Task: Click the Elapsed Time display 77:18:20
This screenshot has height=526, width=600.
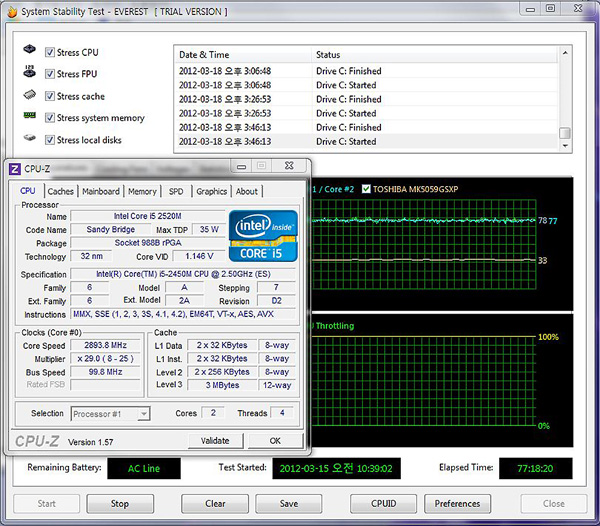Action: pyautogui.click(x=535, y=468)
